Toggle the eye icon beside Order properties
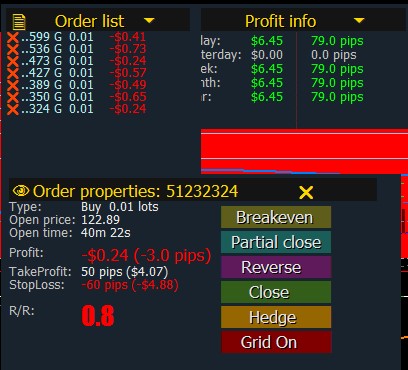Screen dimensions: 408x370 point(21,191)
